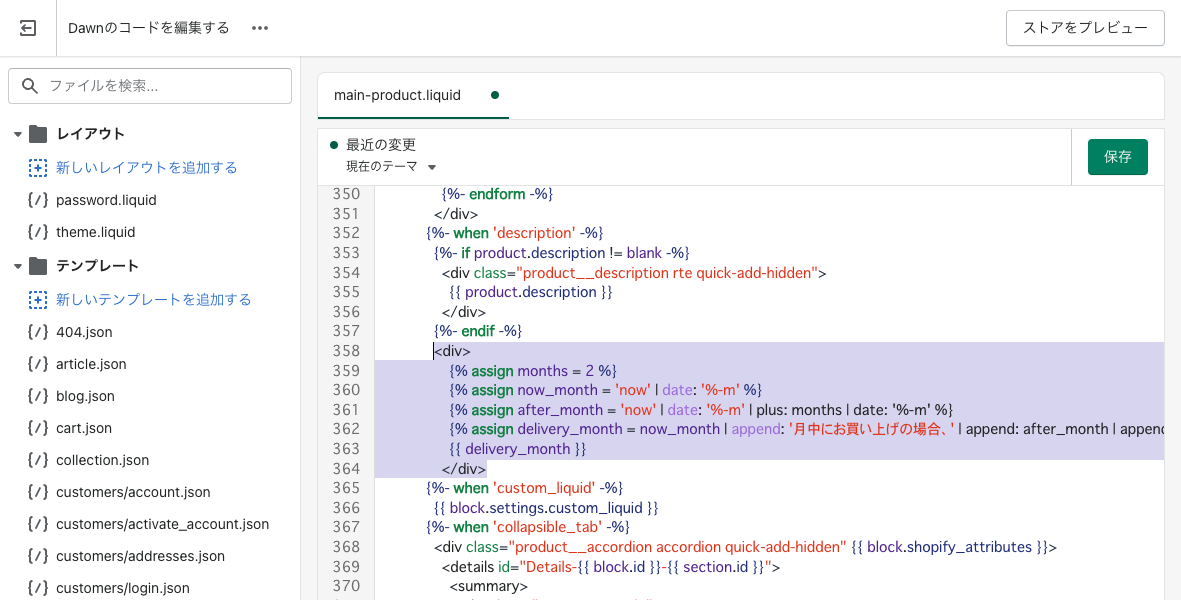The height and width of the screenshot is (600, 1181).
Task: Open the three-dot more actions menu
Action: (260, 28)
